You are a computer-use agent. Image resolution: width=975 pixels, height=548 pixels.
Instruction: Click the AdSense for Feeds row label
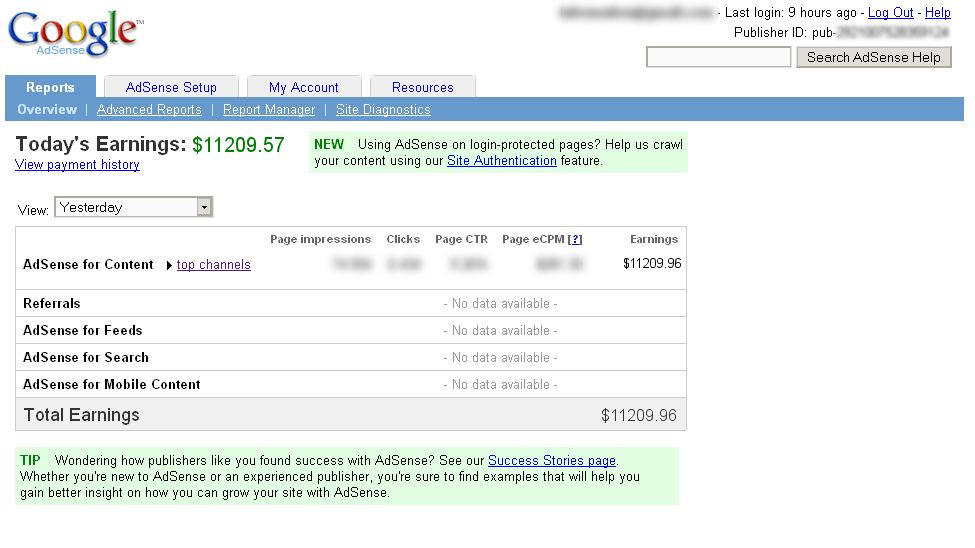(x=83, y=330)
